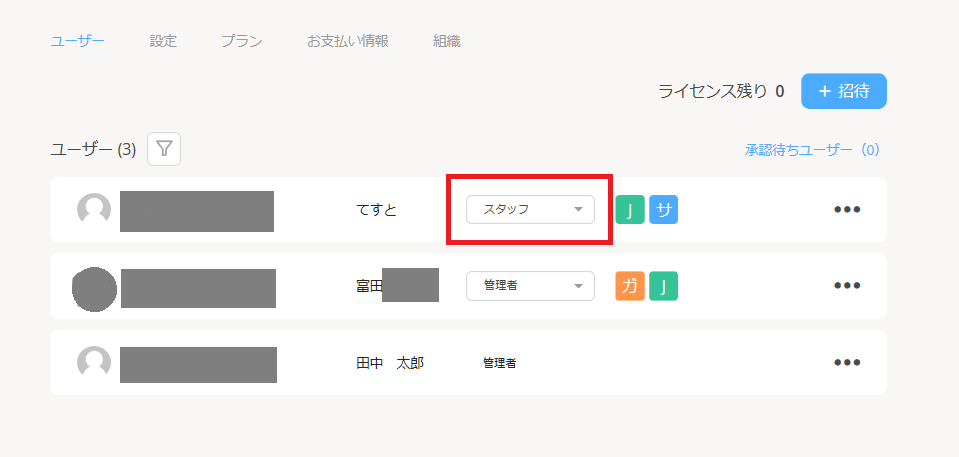Open three-dot menu for 富田 user

point(847,286)
